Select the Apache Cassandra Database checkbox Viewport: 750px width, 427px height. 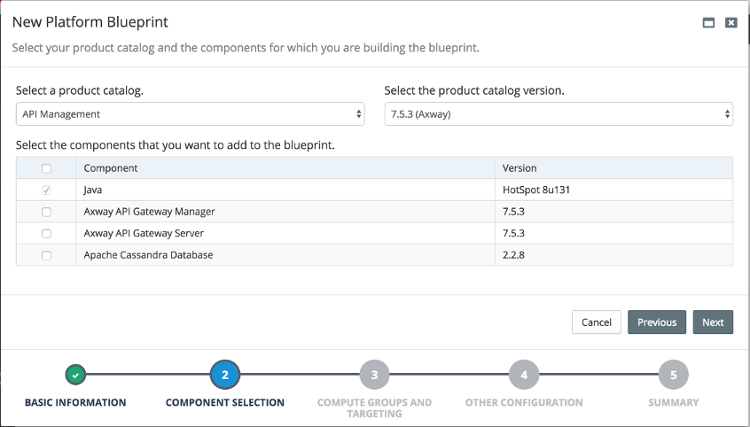tap(46, 255)
